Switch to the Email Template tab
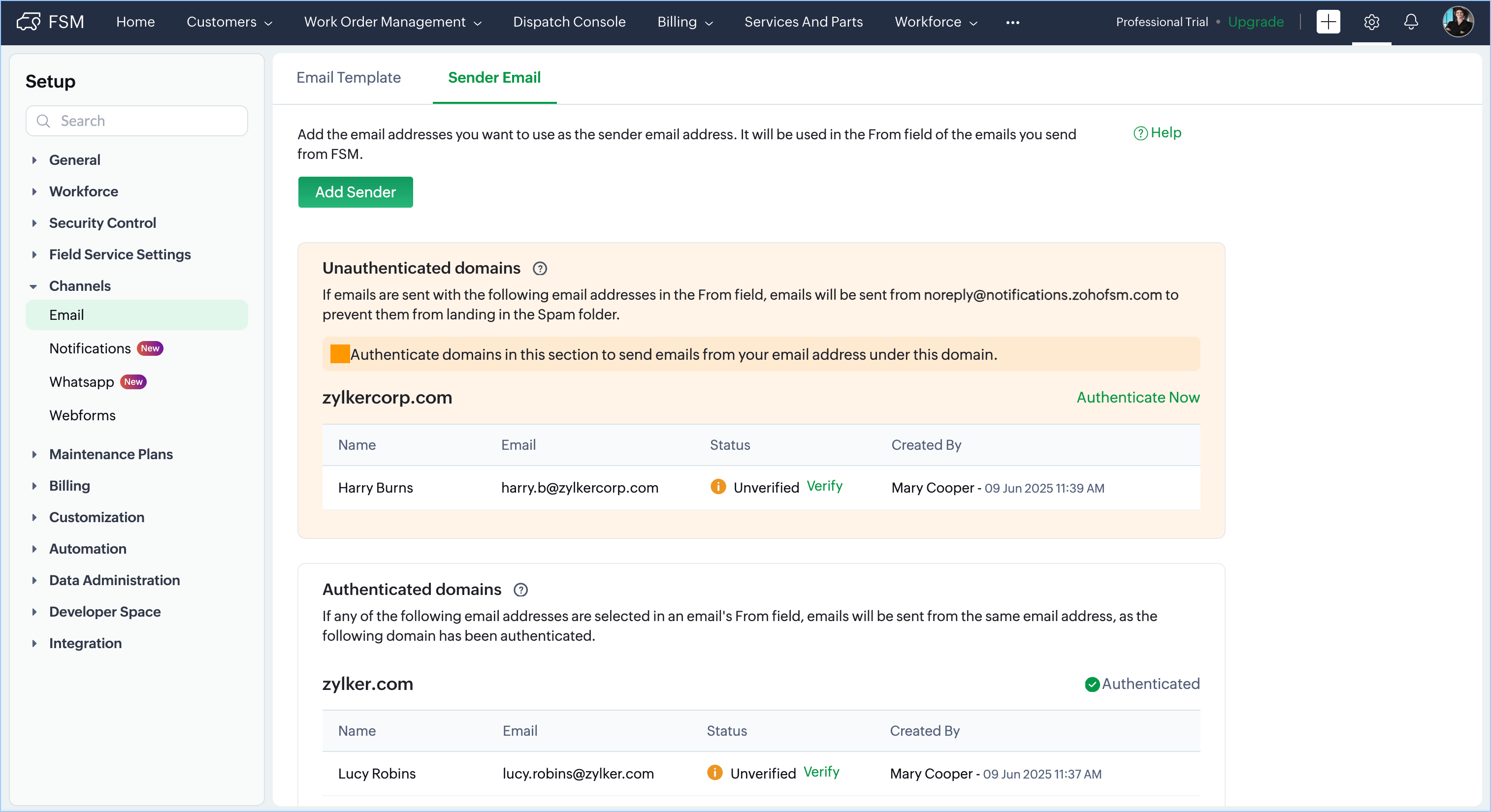The image size is (1491, 812). pos(349,77)
